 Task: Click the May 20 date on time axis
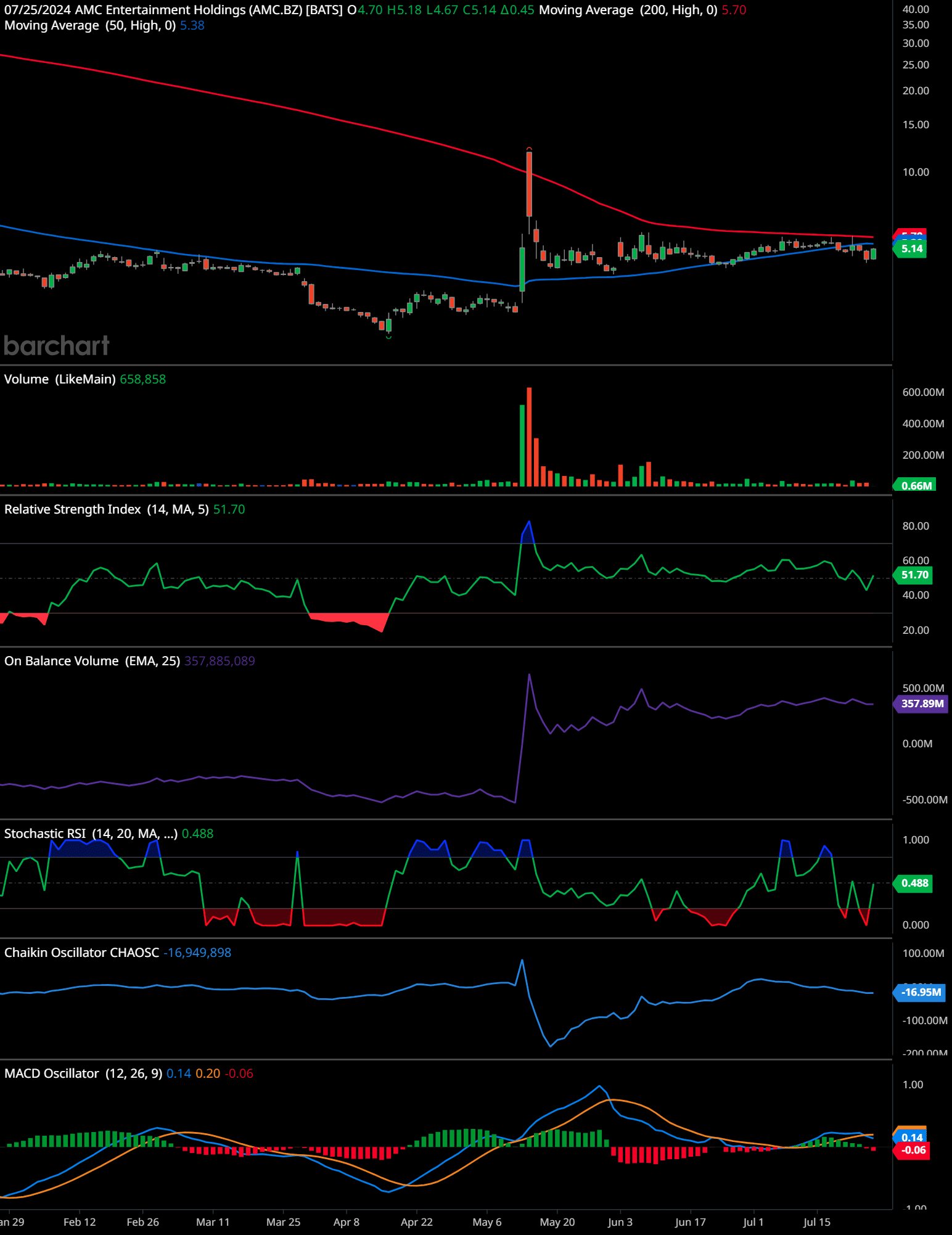557,1222
